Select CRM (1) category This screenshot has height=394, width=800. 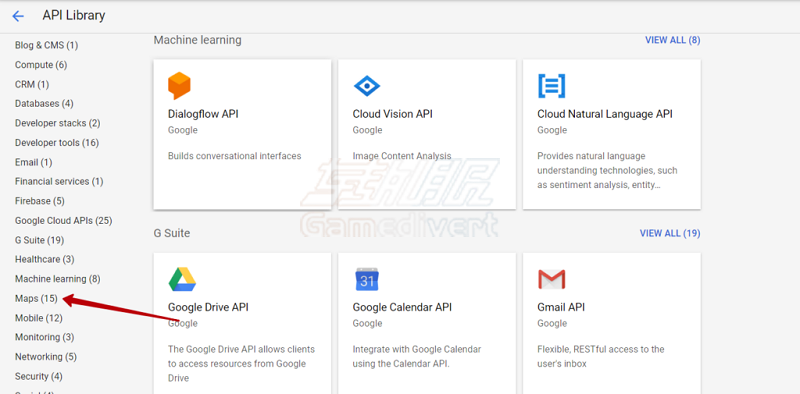coord(32,84)
